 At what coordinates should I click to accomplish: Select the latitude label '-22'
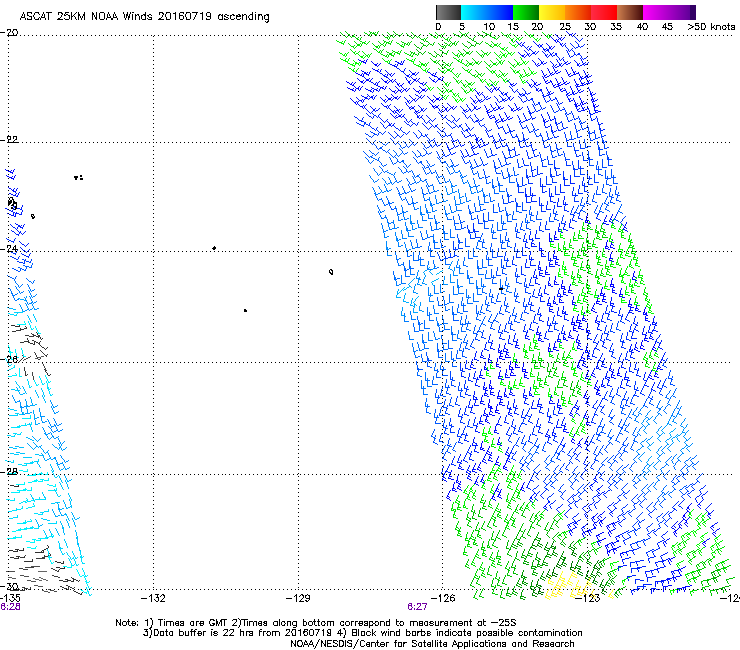coord(10,139)
